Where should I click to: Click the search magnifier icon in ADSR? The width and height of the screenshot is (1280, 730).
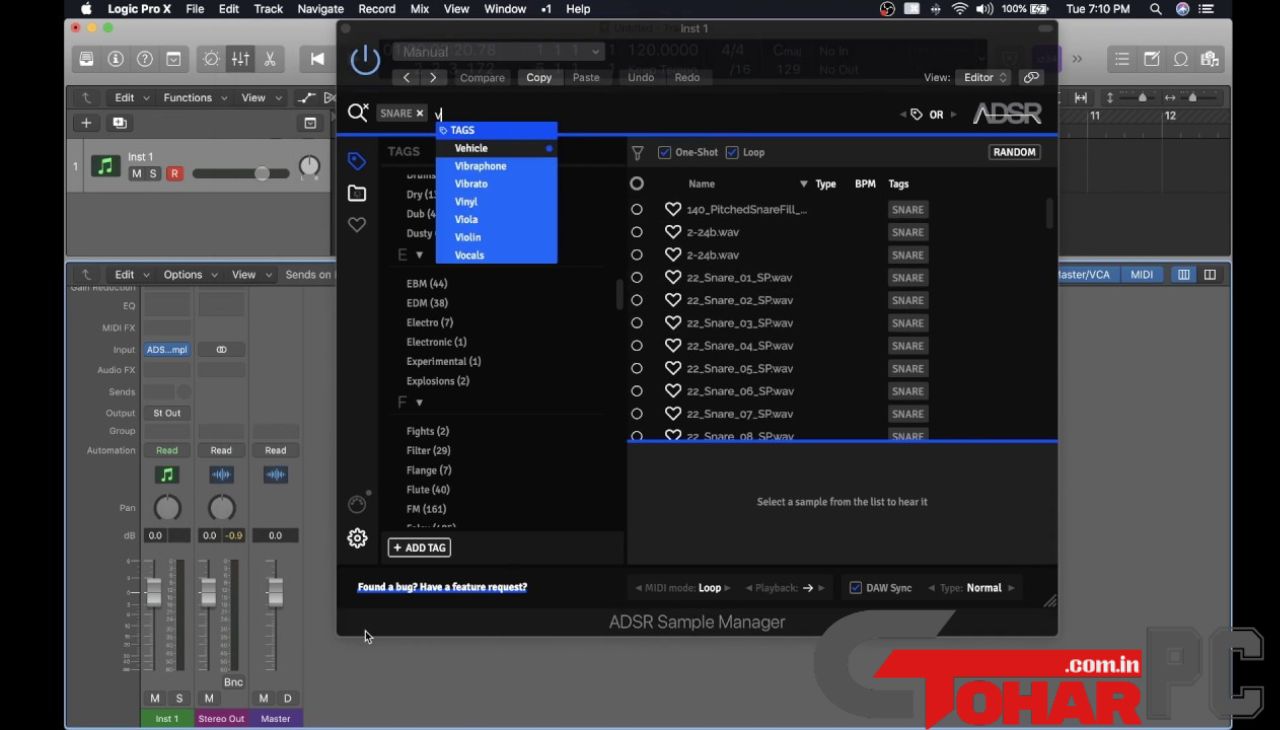(358, 113)
